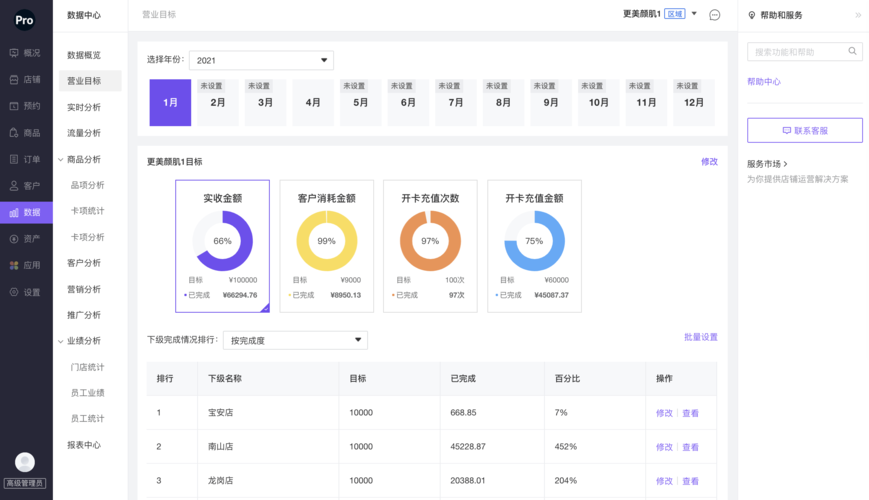Open 报表中心 menu item
Screen dimensions: 869x500
(84, 445)
